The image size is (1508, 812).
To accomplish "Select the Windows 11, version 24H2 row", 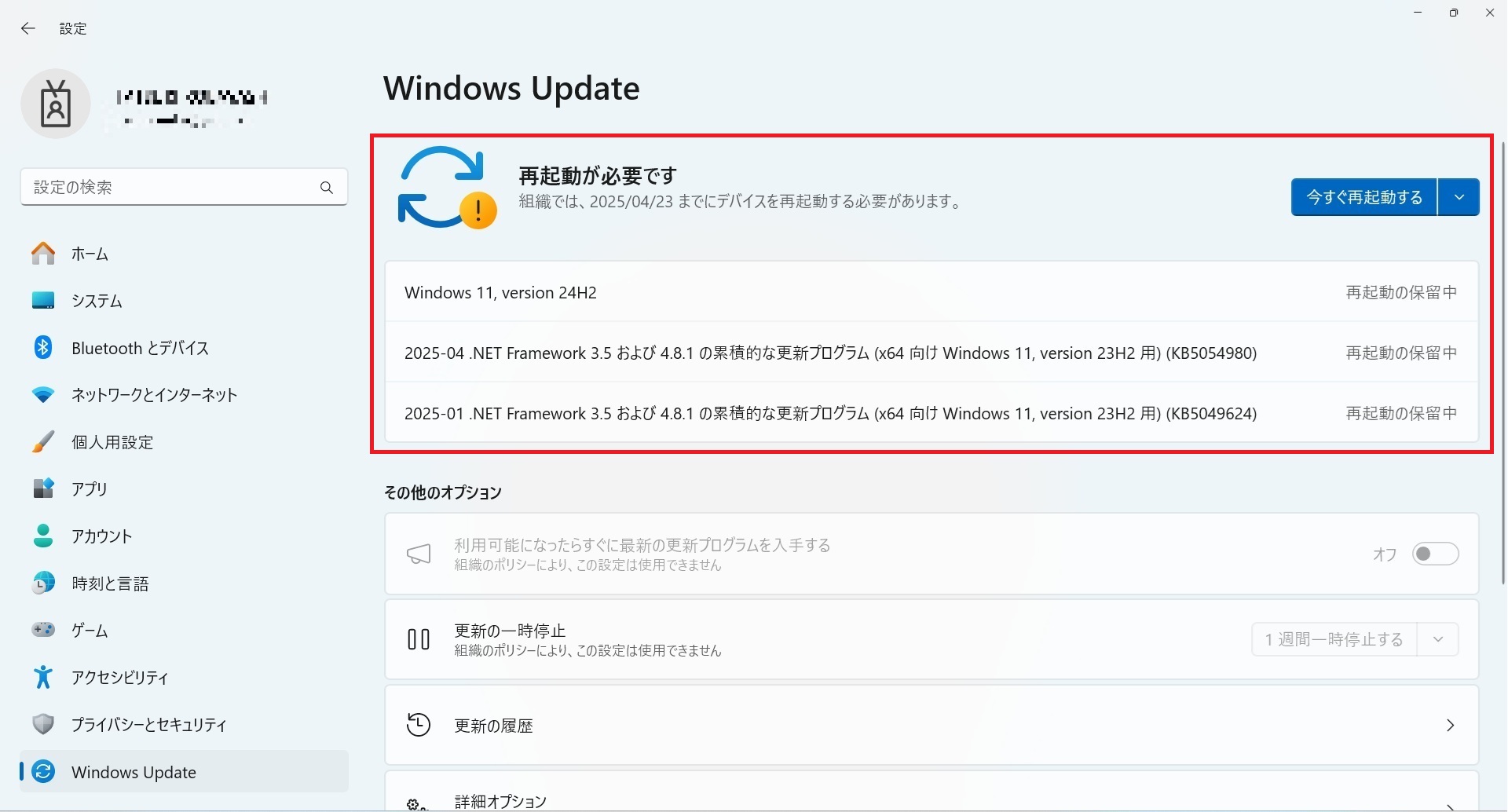I will coord(932,292).
